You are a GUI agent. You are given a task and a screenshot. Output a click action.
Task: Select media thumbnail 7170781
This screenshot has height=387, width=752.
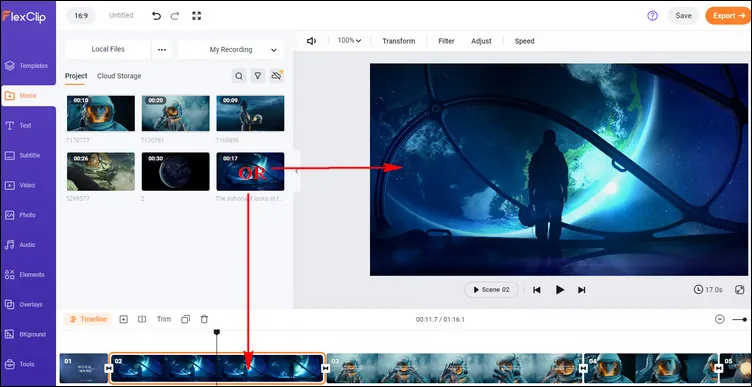176,113
